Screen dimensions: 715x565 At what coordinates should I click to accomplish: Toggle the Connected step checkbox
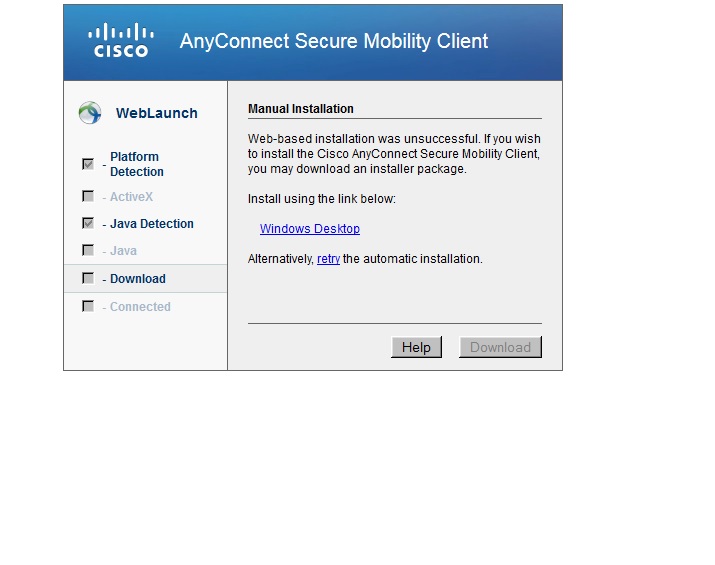[x=88, y=306]
